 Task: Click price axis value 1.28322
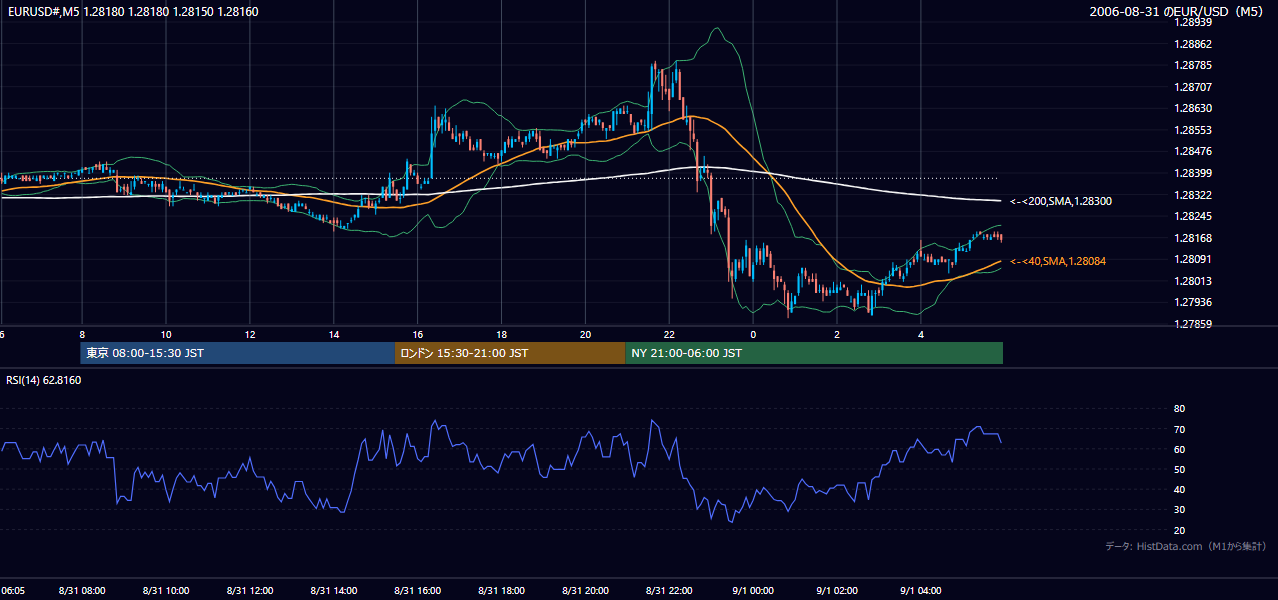pos(1192,195)
